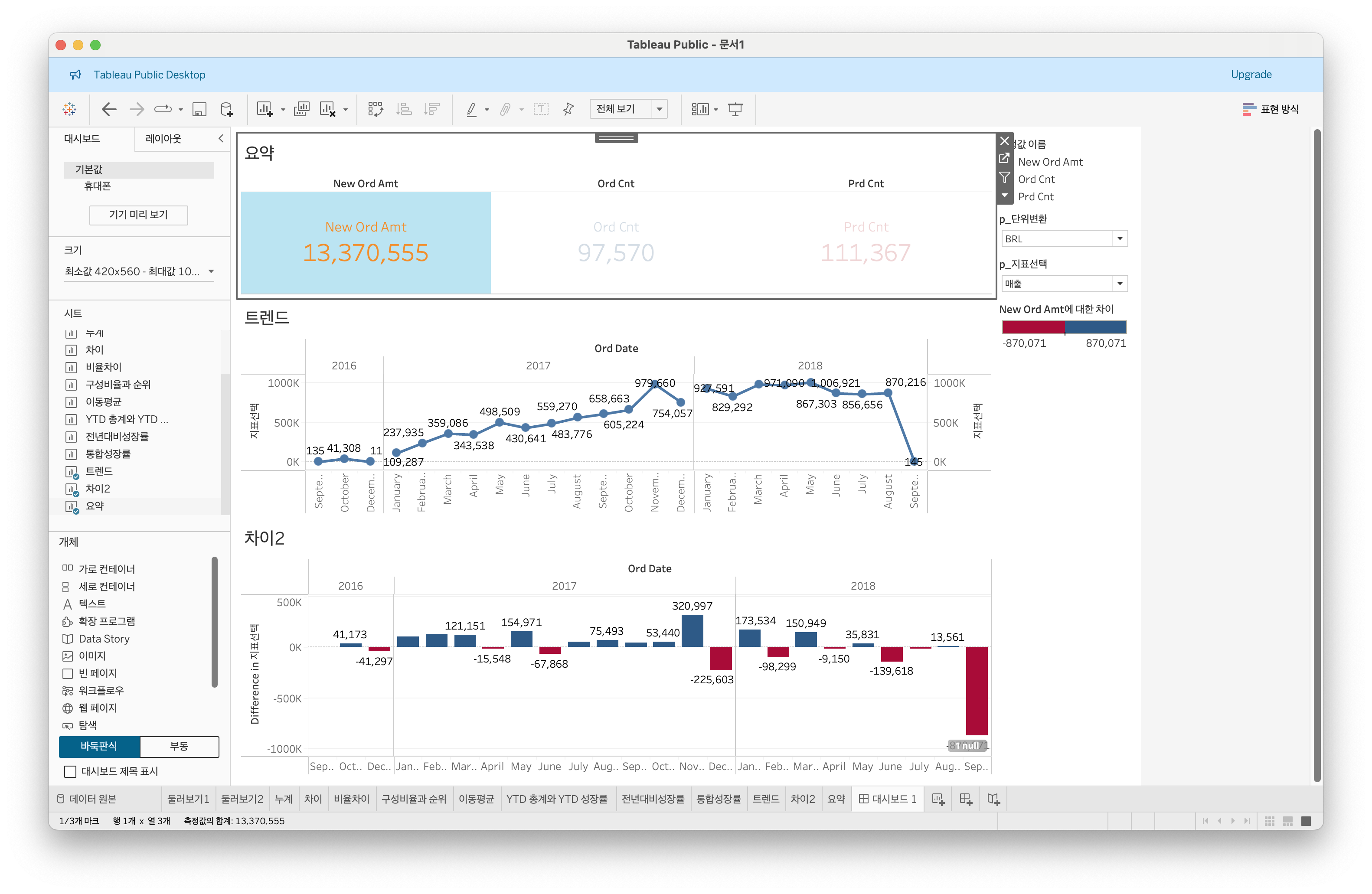Enable 대시보드 제목 표시 checkbox
The image size is (1372, 894).
coord(70,771)
